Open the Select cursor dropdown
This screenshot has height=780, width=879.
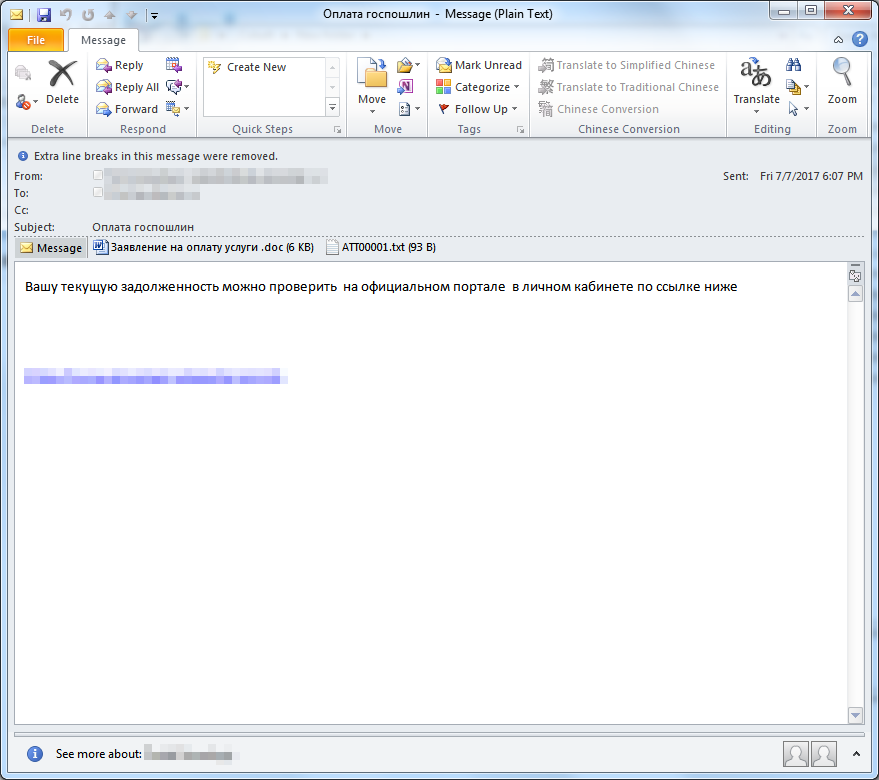[x=798, y=109]
